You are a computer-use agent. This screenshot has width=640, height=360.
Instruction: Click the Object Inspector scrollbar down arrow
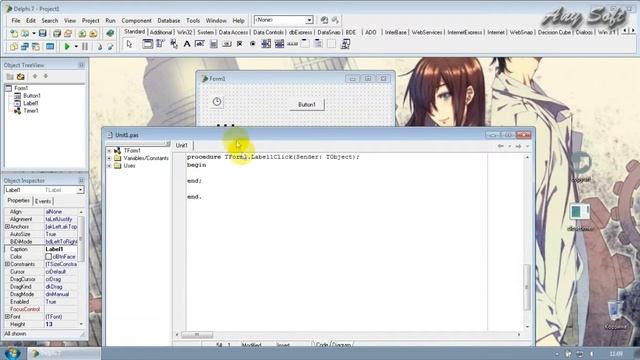pos(81,324)
